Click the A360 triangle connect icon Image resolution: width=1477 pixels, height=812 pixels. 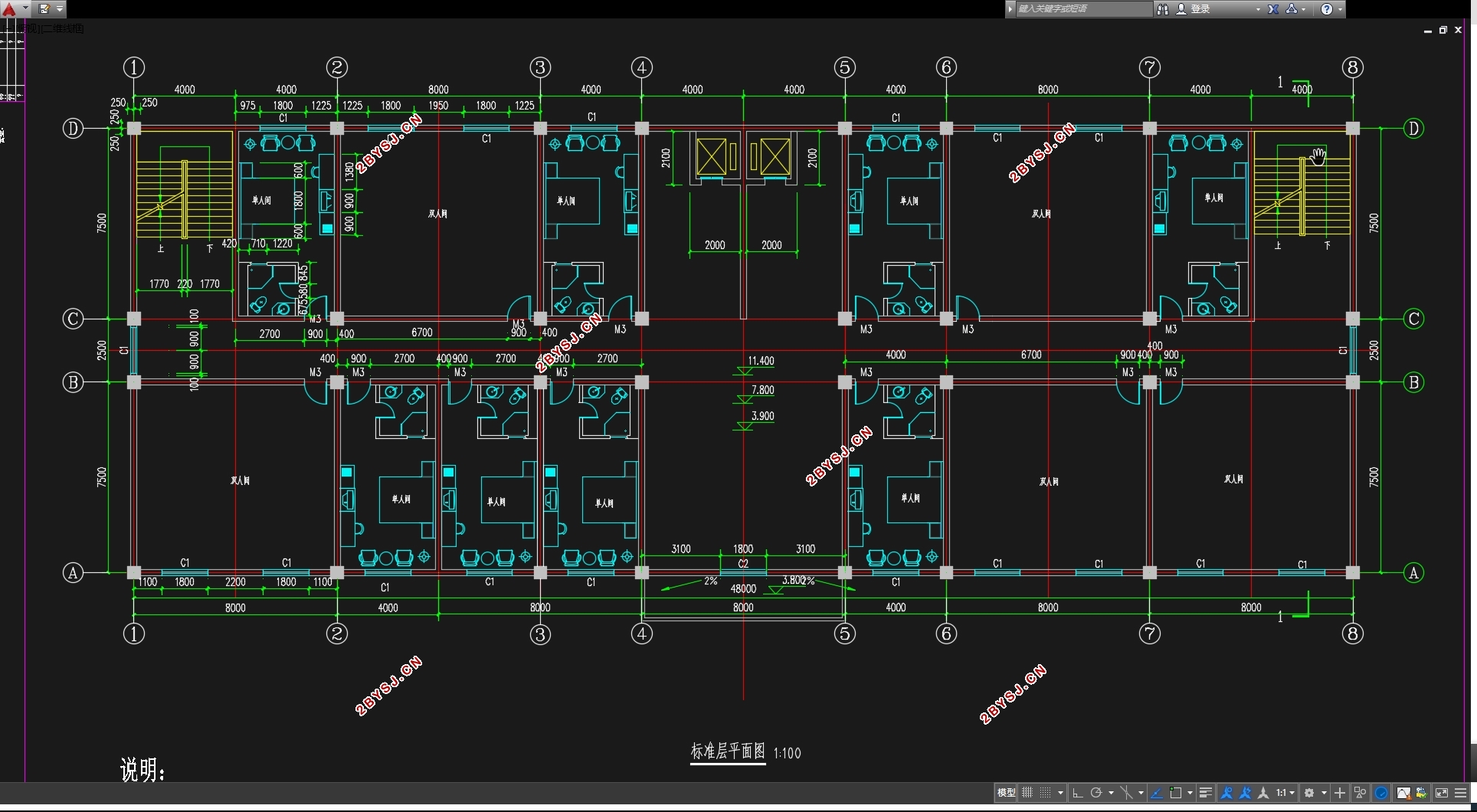pyautogui.click(x=1292, y=8)
